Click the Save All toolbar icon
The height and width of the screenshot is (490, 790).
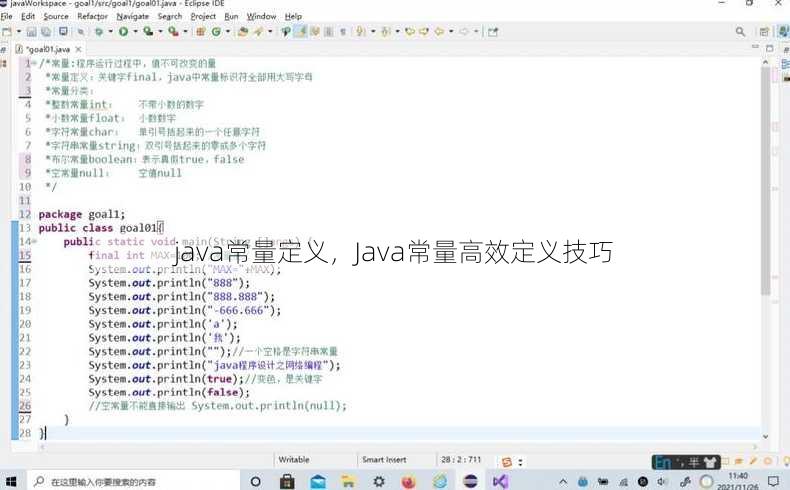click(x=46, y=32)
